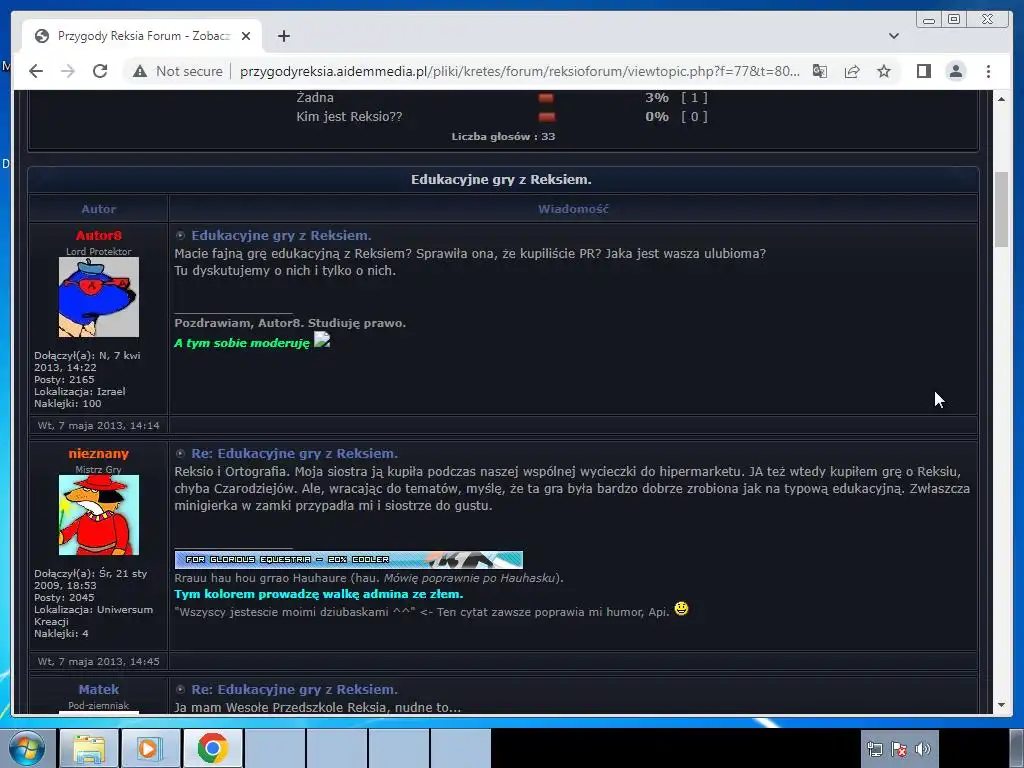This screenshot has width=1024, height=768.
Task: Click the Posty: 2045 text
Action: (64, 598)
